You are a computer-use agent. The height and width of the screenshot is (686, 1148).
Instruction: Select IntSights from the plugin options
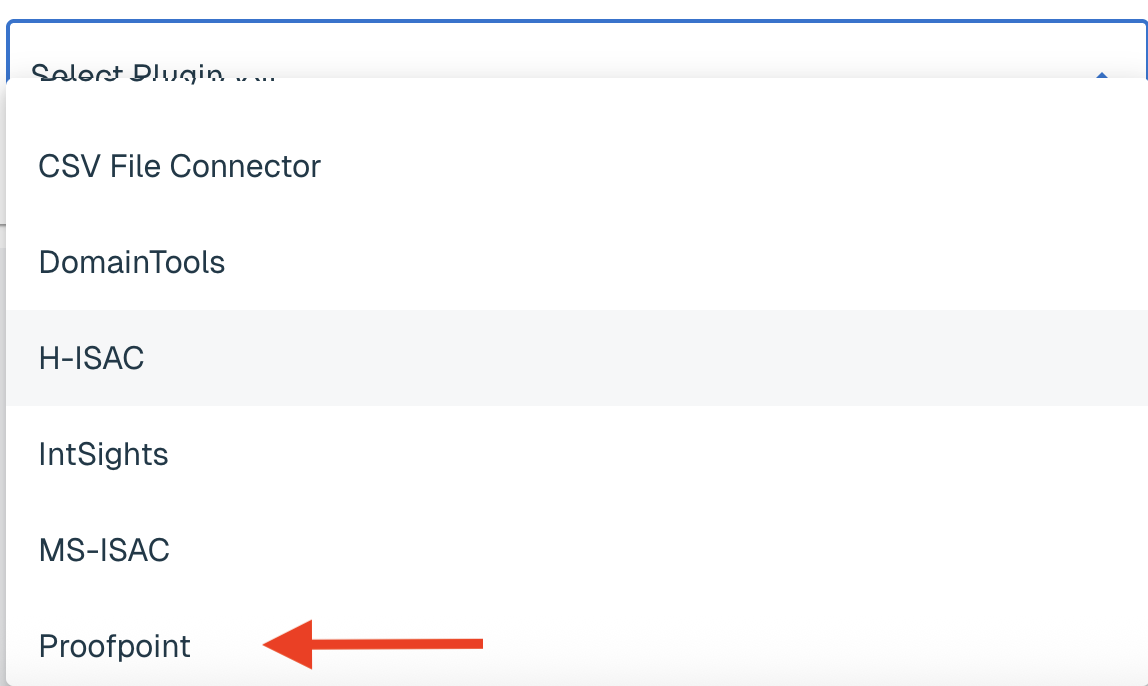tap(577, 454)
